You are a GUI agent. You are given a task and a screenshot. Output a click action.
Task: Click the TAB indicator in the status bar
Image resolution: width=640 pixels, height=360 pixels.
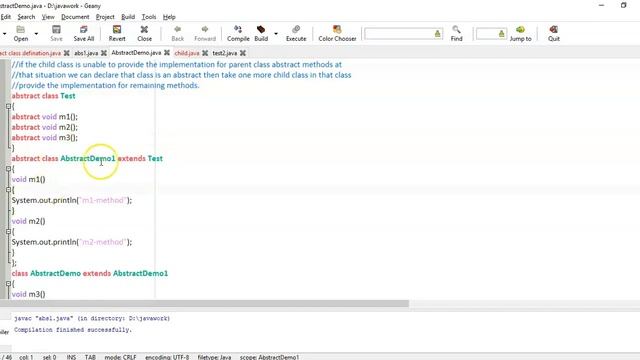pos(90,357)
